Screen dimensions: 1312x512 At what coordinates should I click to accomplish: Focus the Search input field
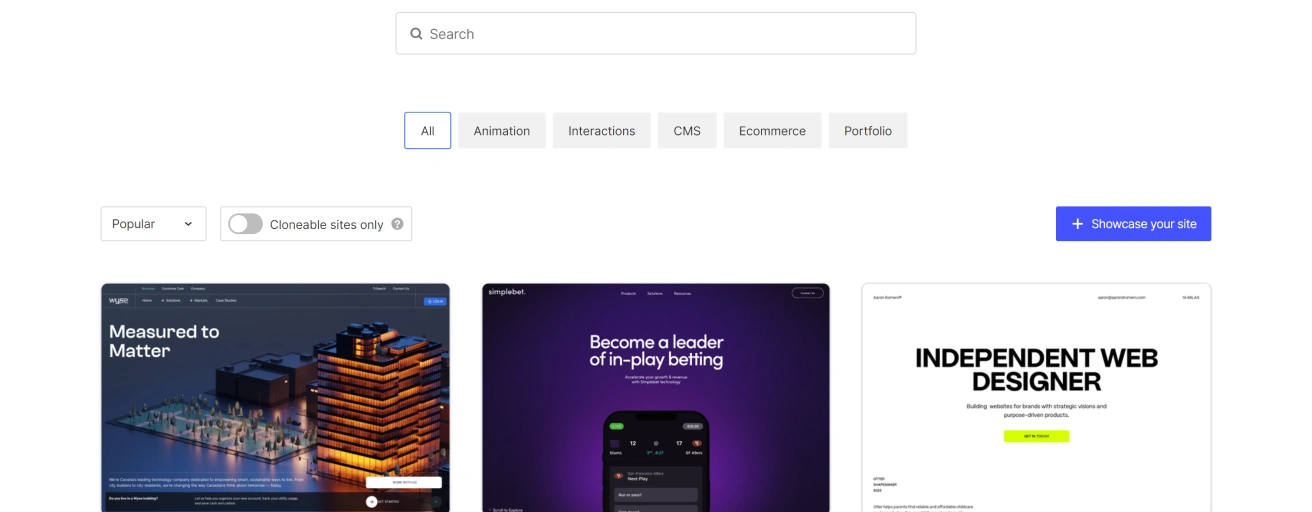656,34
